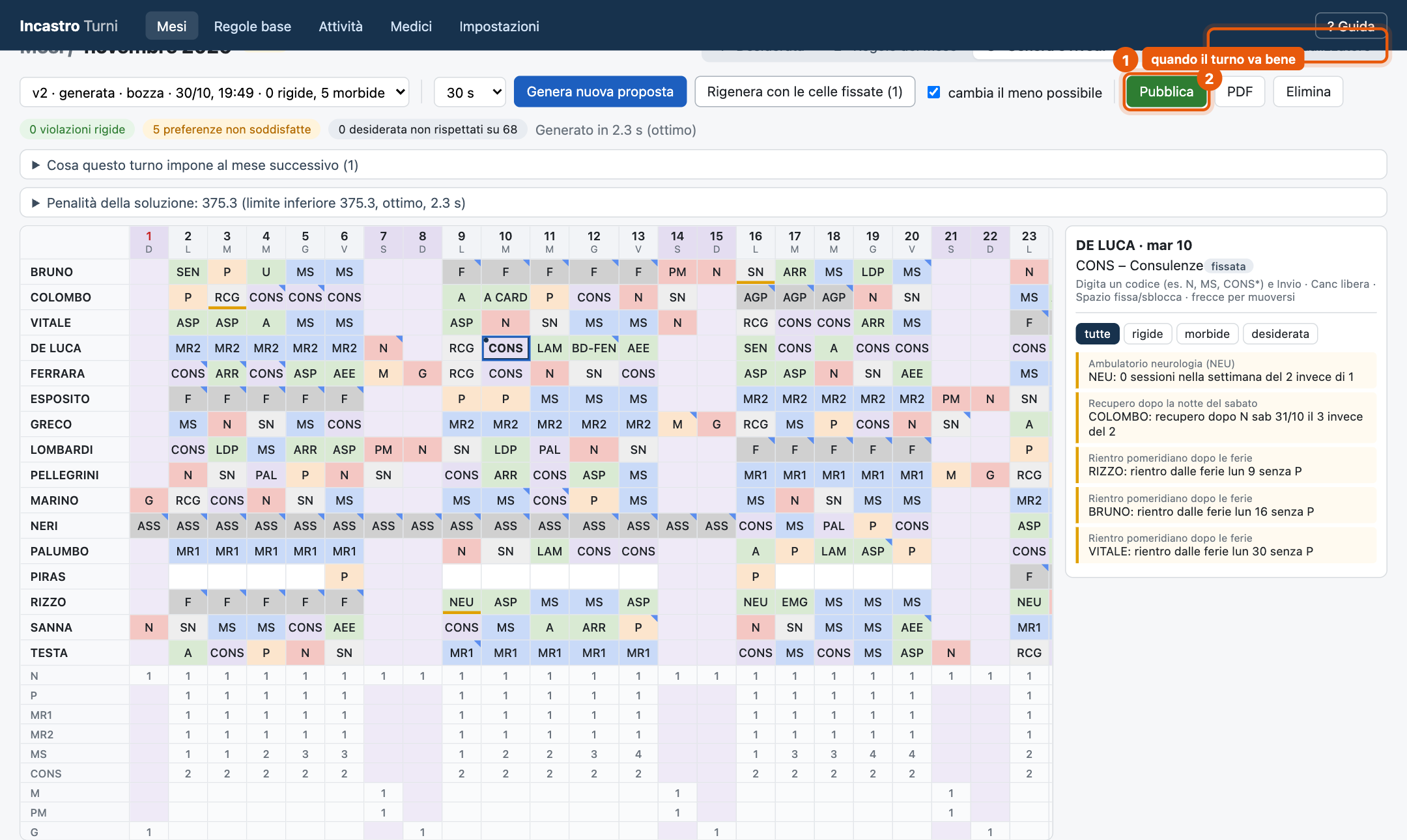Open VITALE rientro dalle ferie warning
Screen dimensions: 1407x840
[x=1226, y=545]
